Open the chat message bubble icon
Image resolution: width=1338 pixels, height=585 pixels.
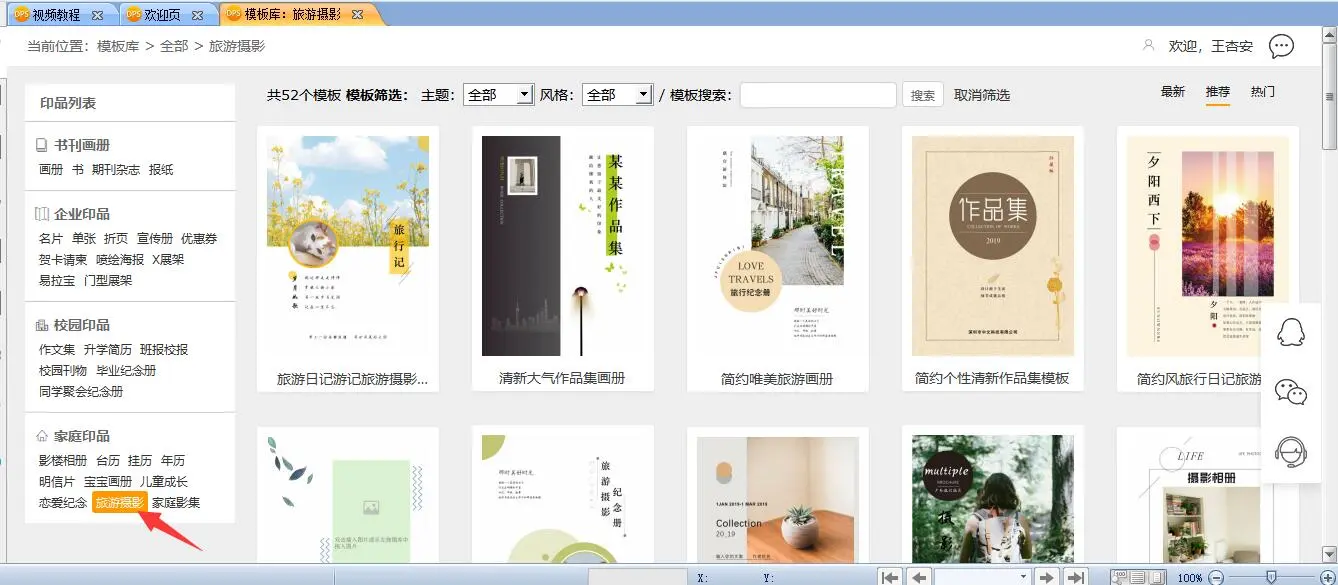coord(1281,46)
